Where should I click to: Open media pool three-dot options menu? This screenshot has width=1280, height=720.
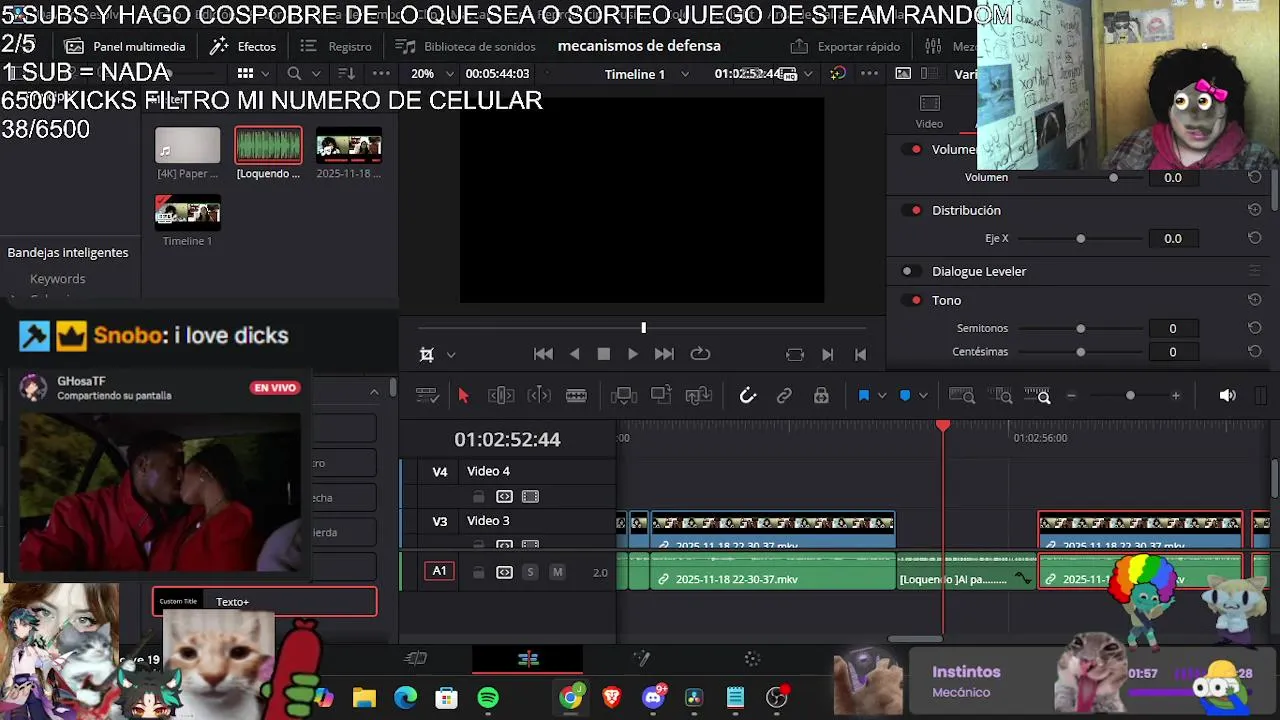pos(381,73)
